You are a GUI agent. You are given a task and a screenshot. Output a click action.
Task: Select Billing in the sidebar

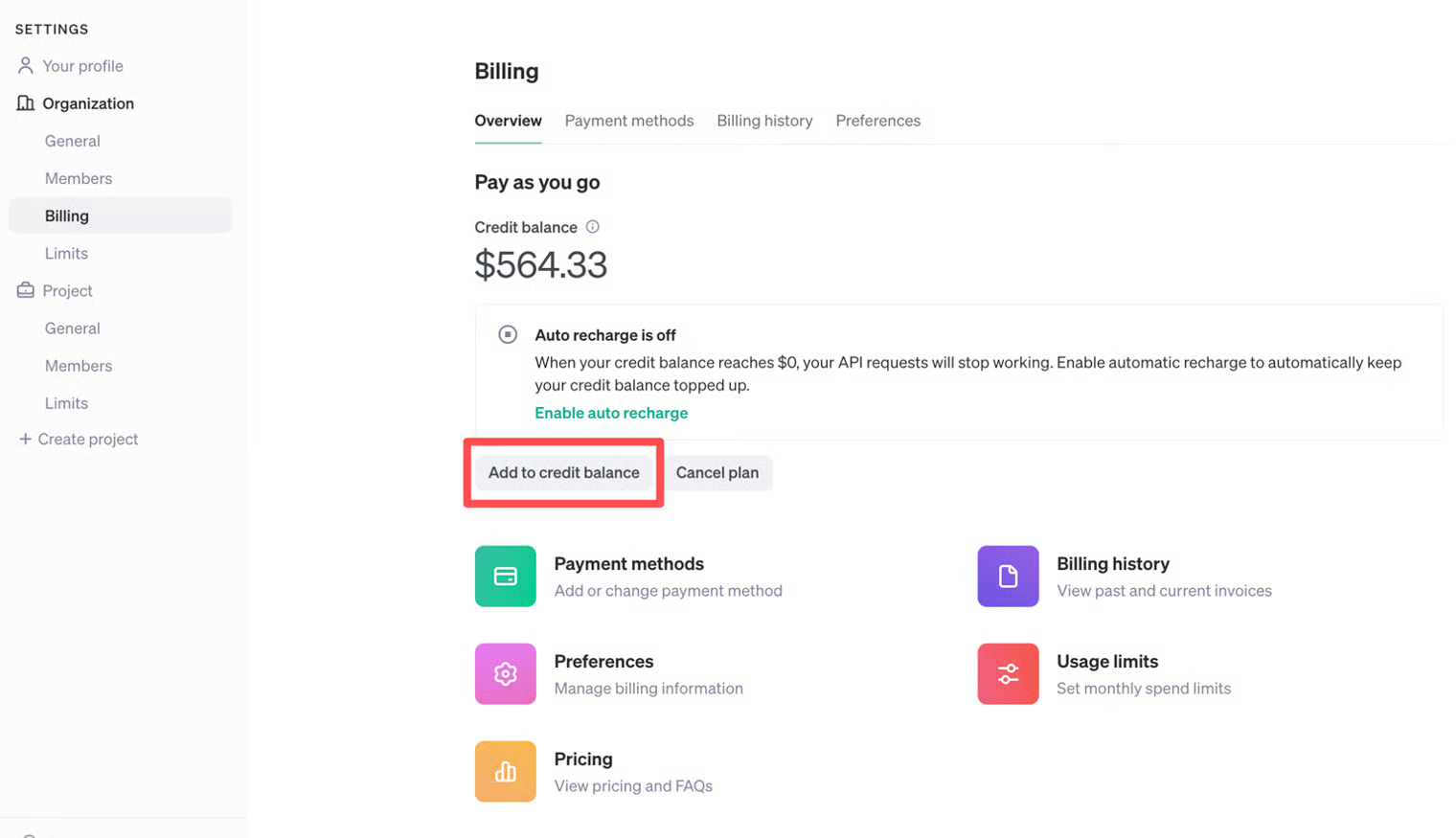click(x=67, y=216)
